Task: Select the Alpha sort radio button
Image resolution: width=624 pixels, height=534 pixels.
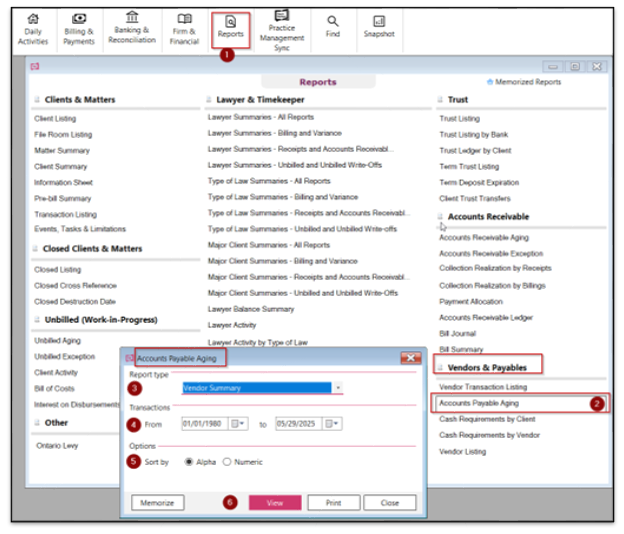Action: (x=189, y=462)
